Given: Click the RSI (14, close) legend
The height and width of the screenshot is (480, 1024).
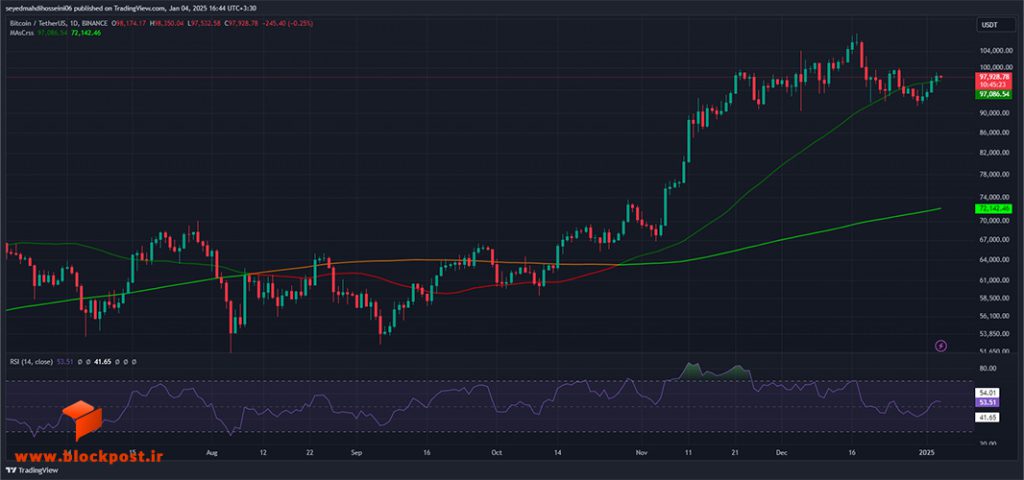Looking at the screenshot, I should 31,361.
